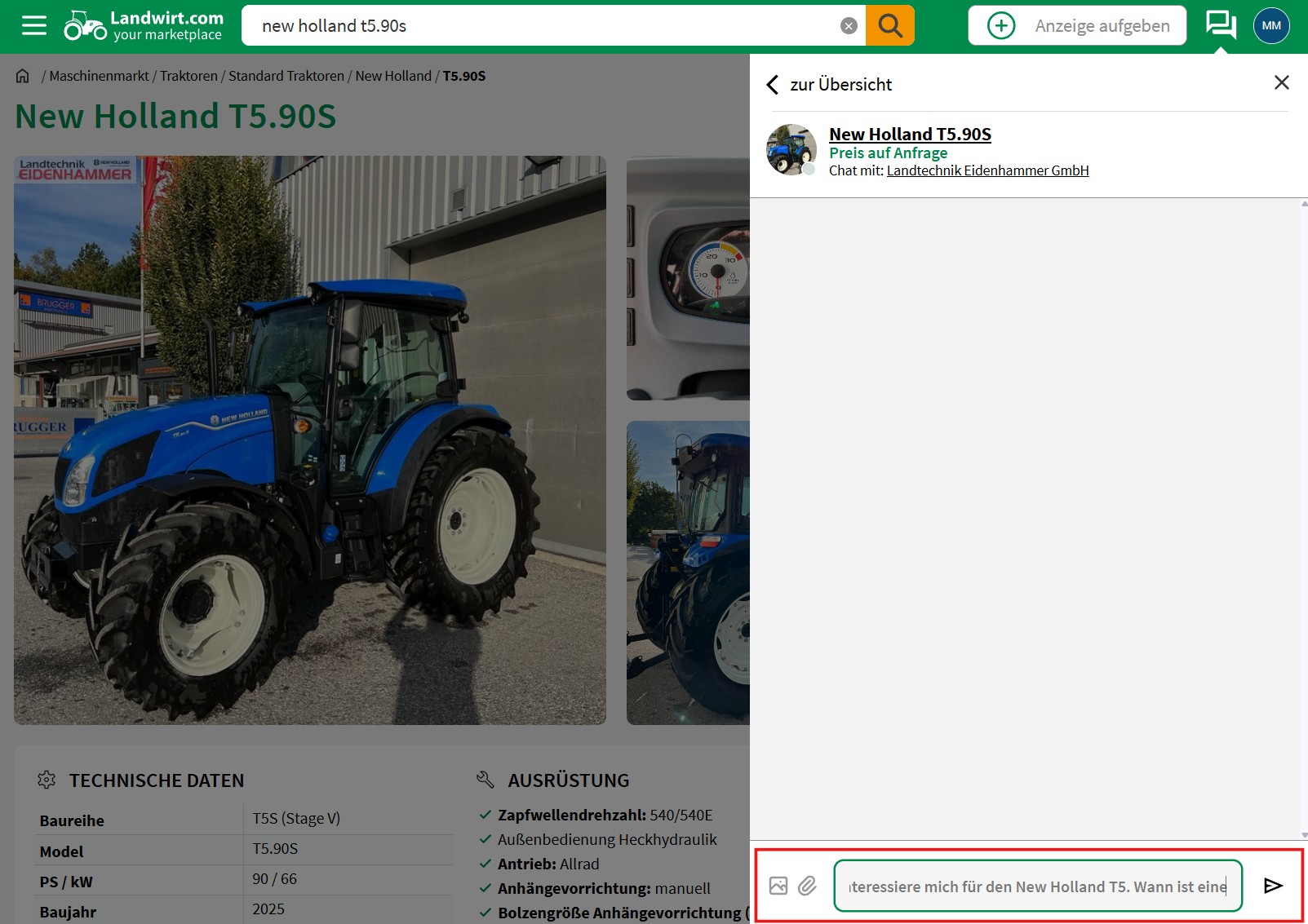Close the chat panel
Viewport: 1308px width, 924px height.
pyautogui.click(x=1281, y=82)
